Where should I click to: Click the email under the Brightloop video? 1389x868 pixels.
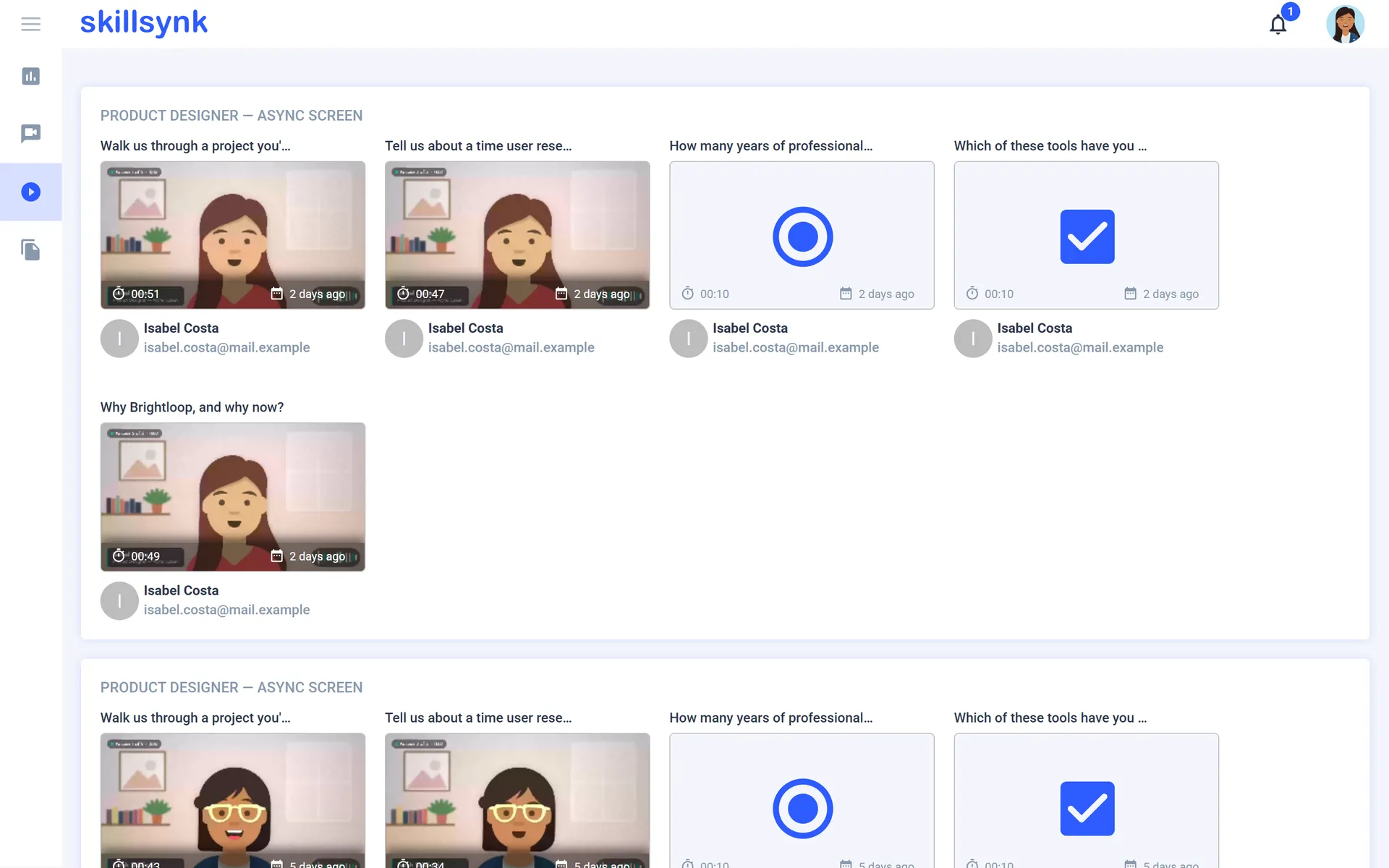226,610
